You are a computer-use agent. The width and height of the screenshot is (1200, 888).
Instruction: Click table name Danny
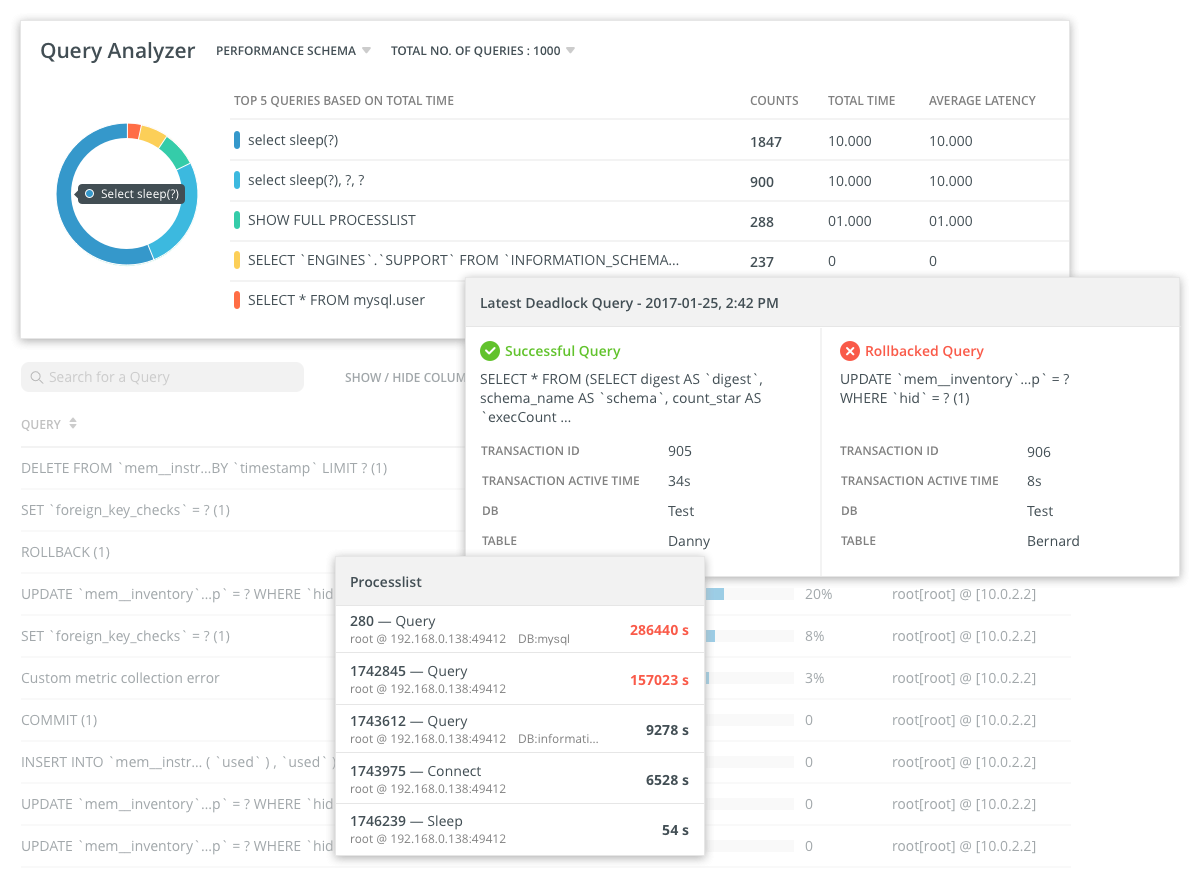point(689,541)
